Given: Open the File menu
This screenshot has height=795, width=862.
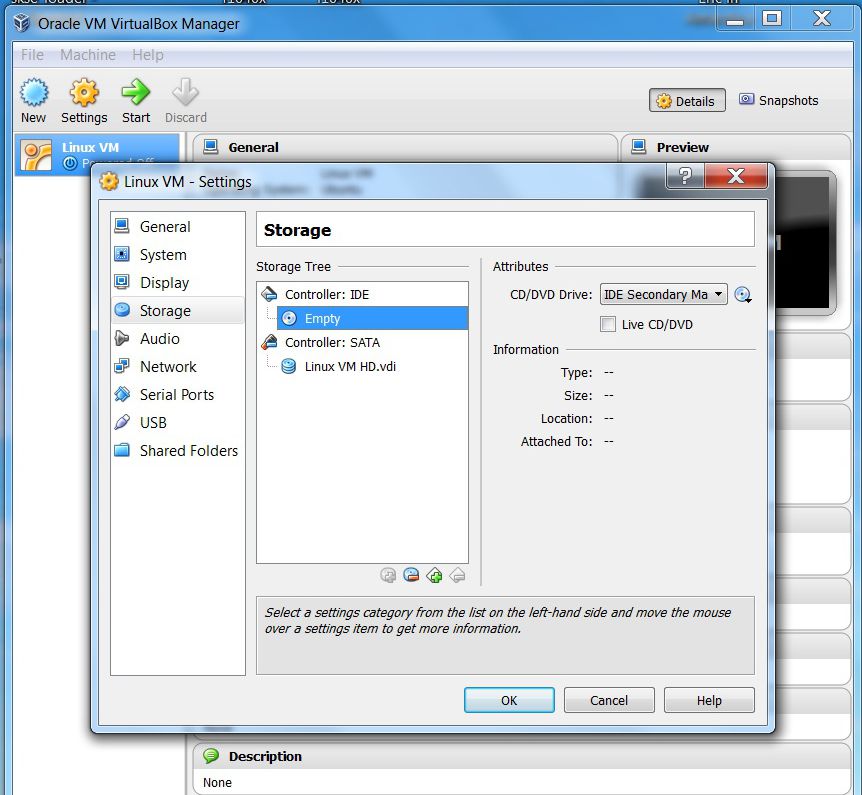Looking at the screenshot, I should pyautogui.click(x=32, y=55).
